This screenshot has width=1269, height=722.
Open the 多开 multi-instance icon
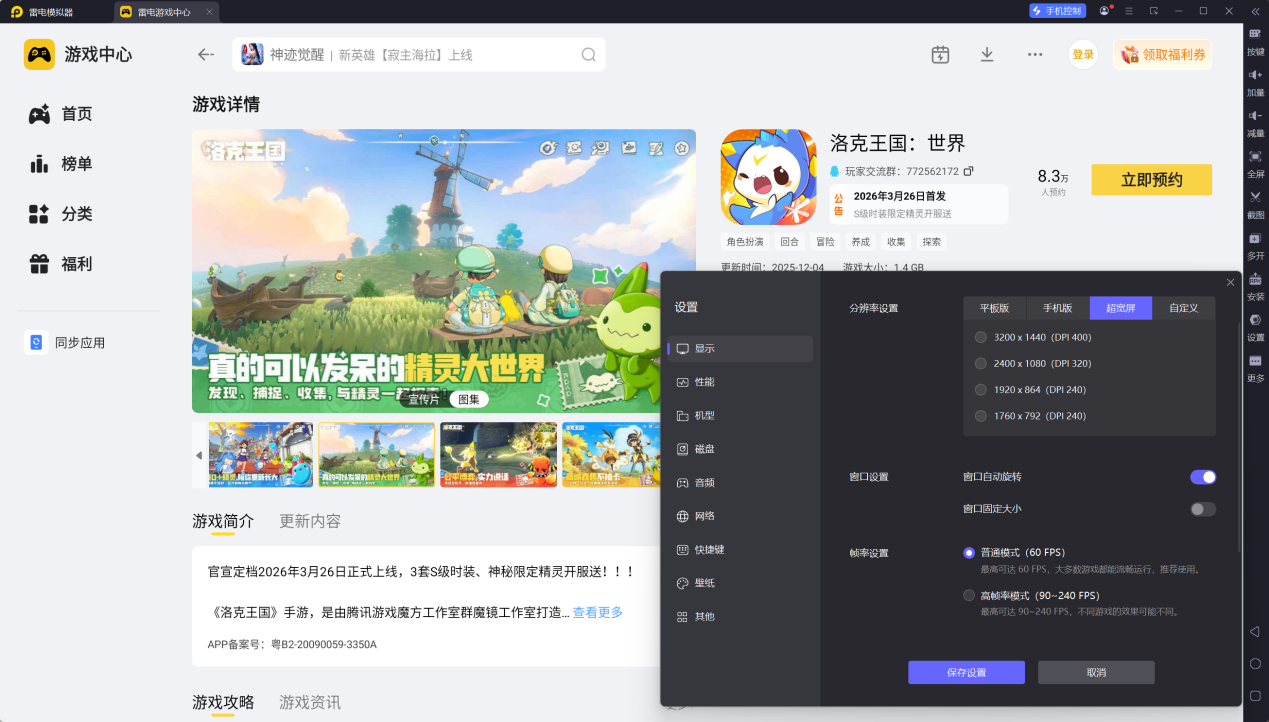[x=1255, y=239]
